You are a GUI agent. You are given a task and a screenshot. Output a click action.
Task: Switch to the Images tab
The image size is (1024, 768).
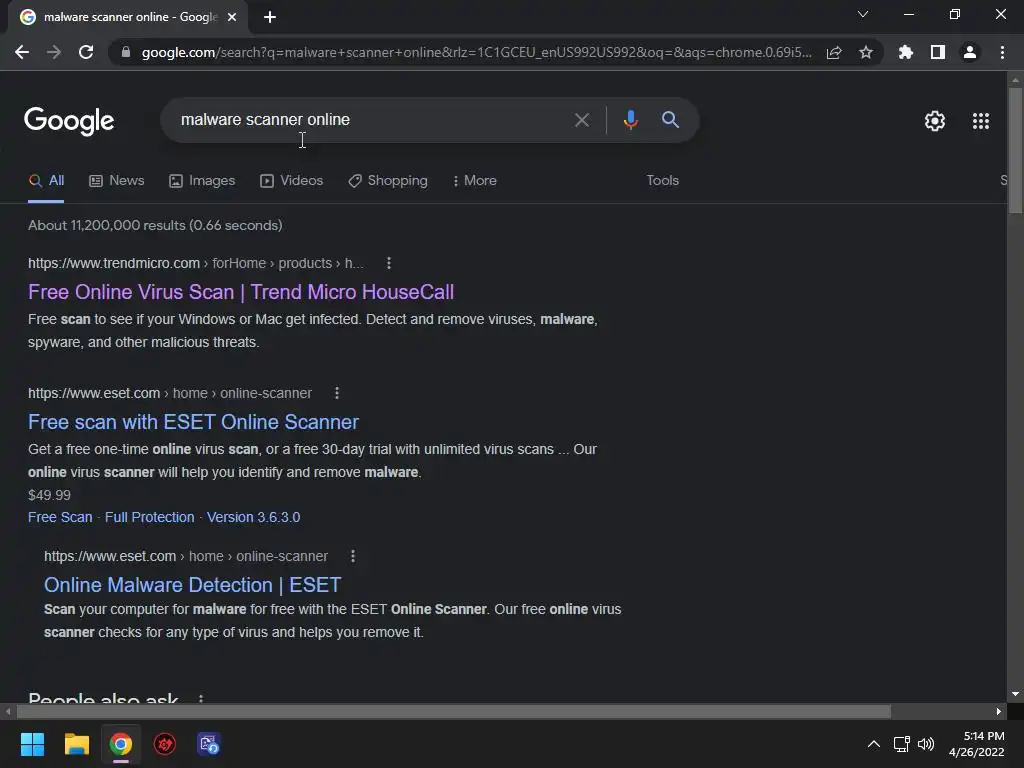tap(202, 181)
